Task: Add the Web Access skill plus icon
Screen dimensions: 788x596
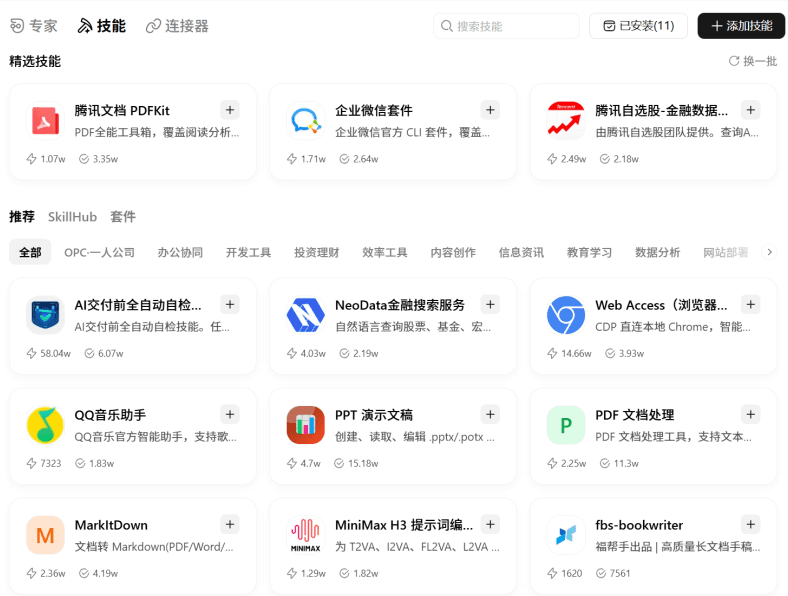Action: click(x=750, y=305)
